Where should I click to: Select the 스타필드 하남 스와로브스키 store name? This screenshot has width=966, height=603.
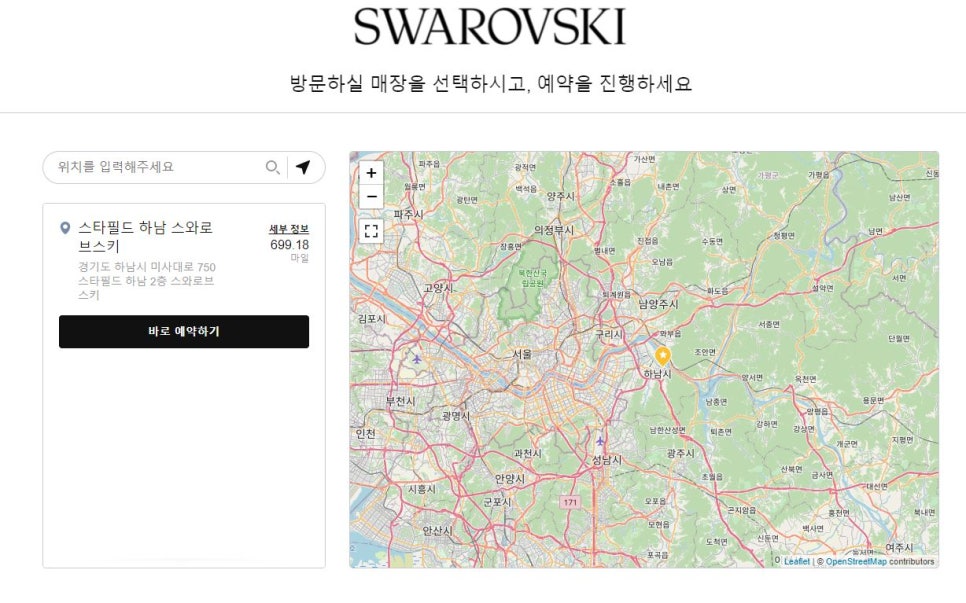click(145, 237)
